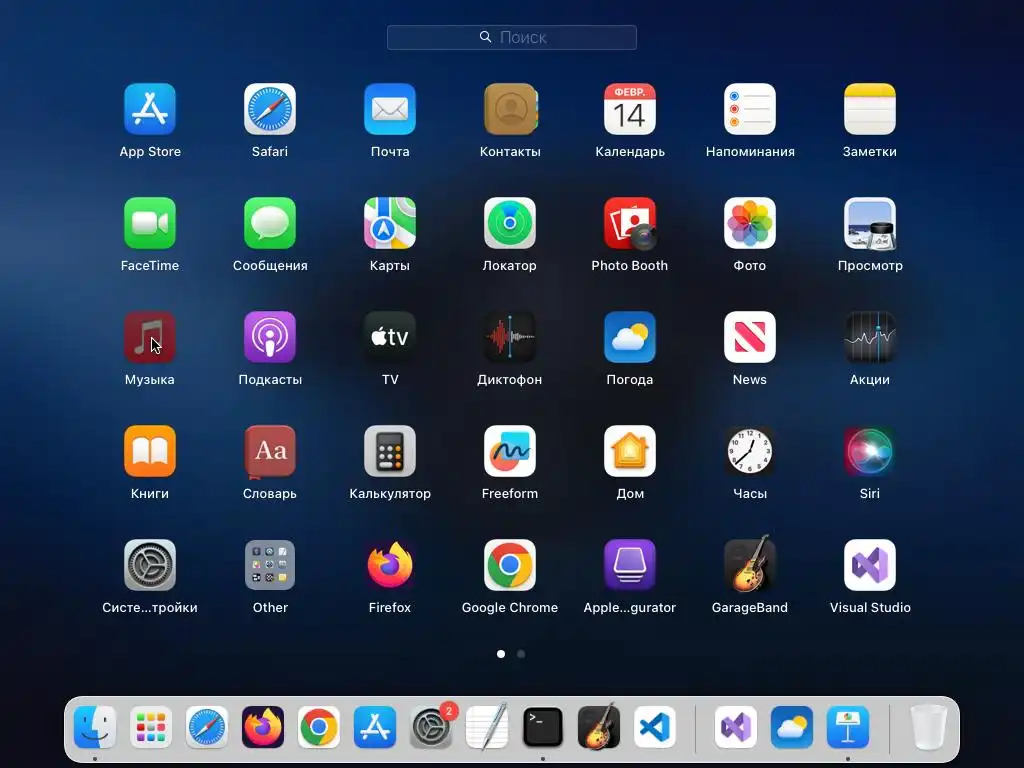Open the Диктофон voice recorder

point(510,337)
